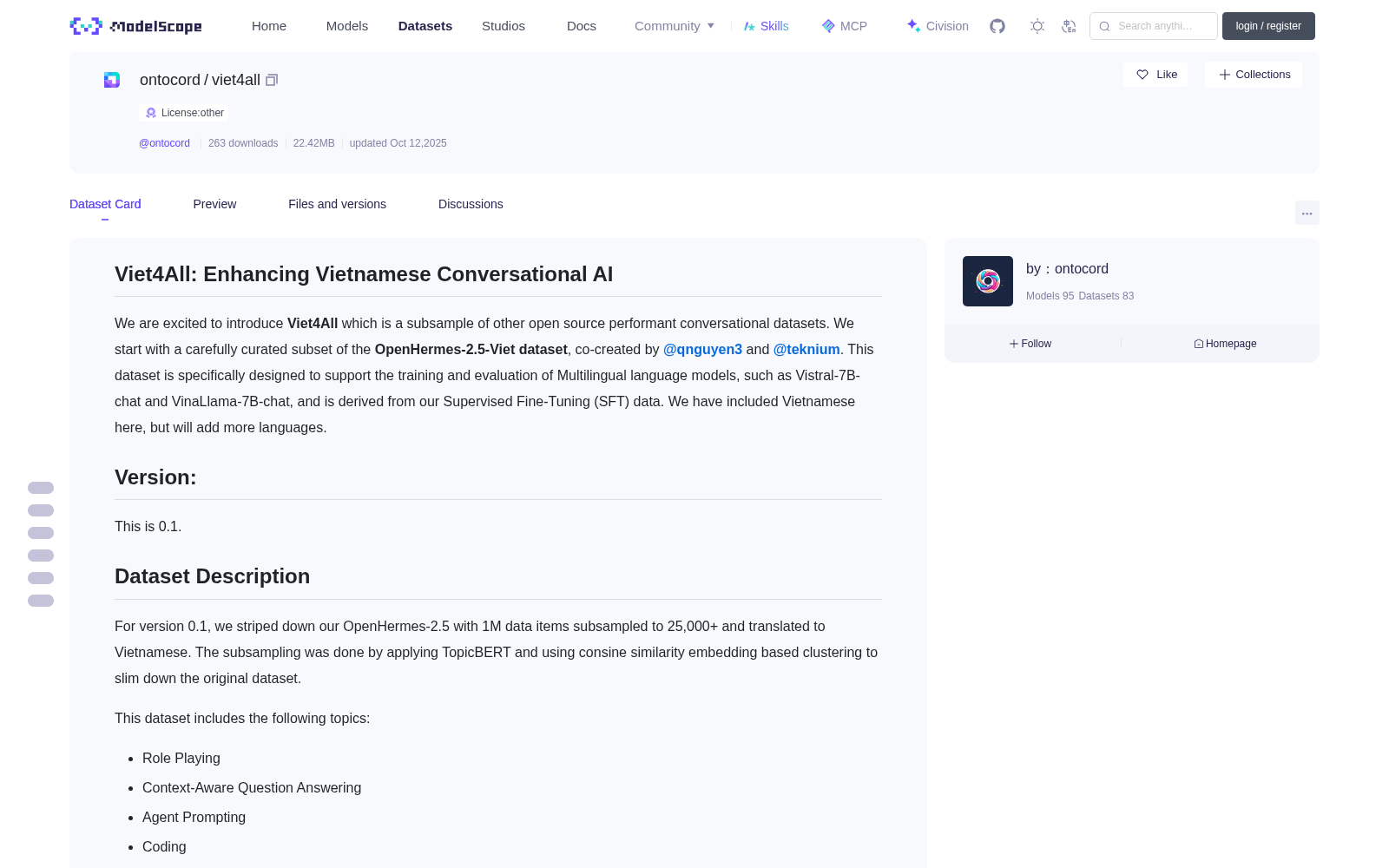
Task: Click the ontocord profile avatar thumbnail
Action: (x=988, y=281)
